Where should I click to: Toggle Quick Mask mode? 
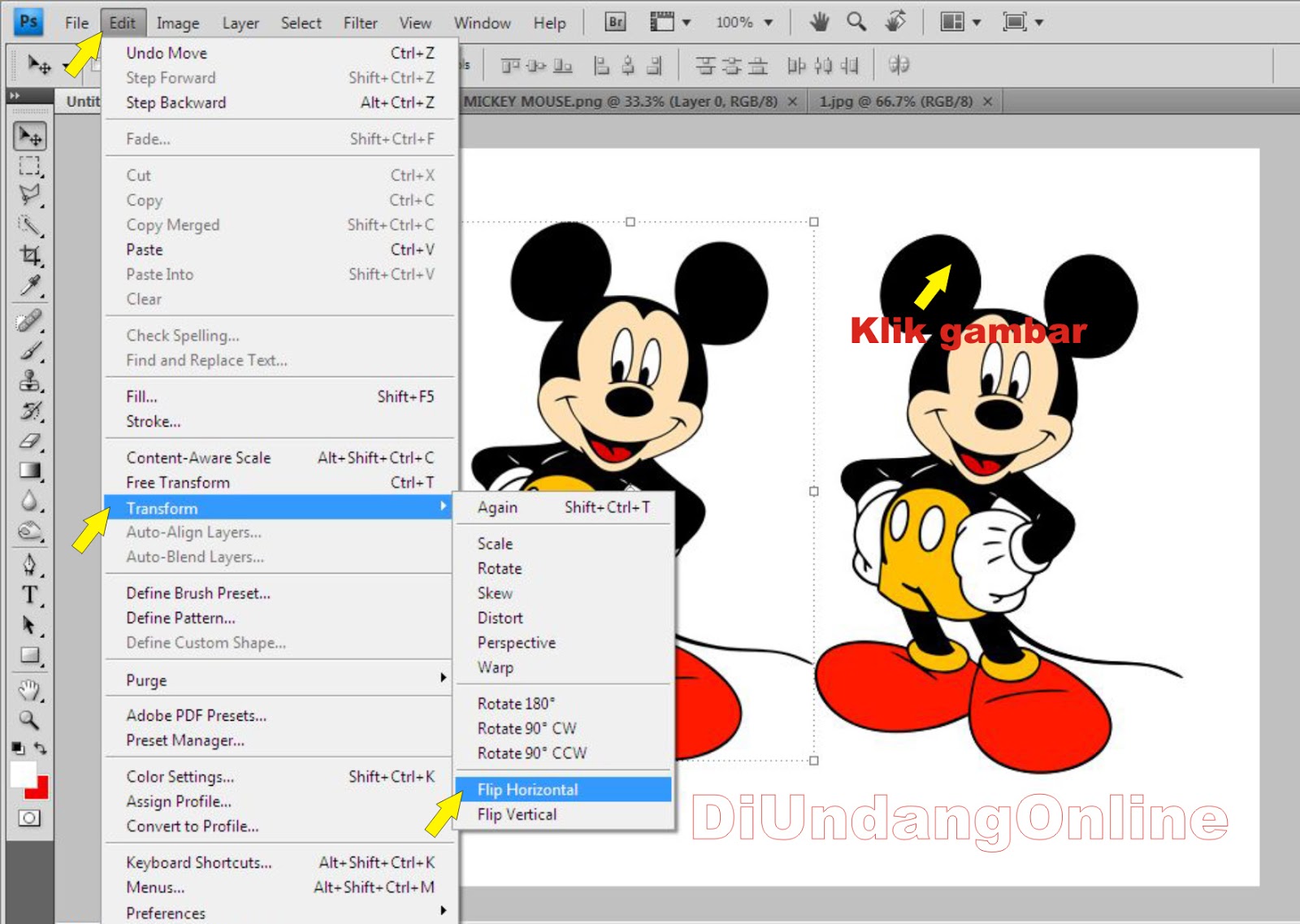[x=29, y=818]
